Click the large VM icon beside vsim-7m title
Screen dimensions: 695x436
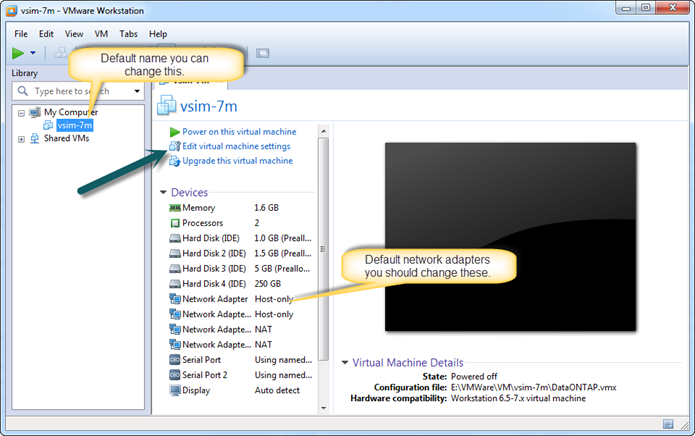(x=167, y=105)
